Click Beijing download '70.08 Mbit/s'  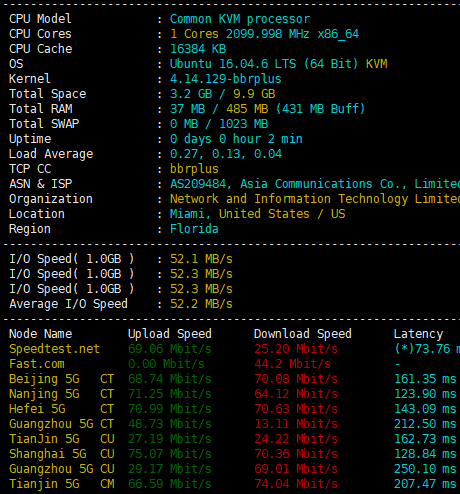tap(296, 379)
